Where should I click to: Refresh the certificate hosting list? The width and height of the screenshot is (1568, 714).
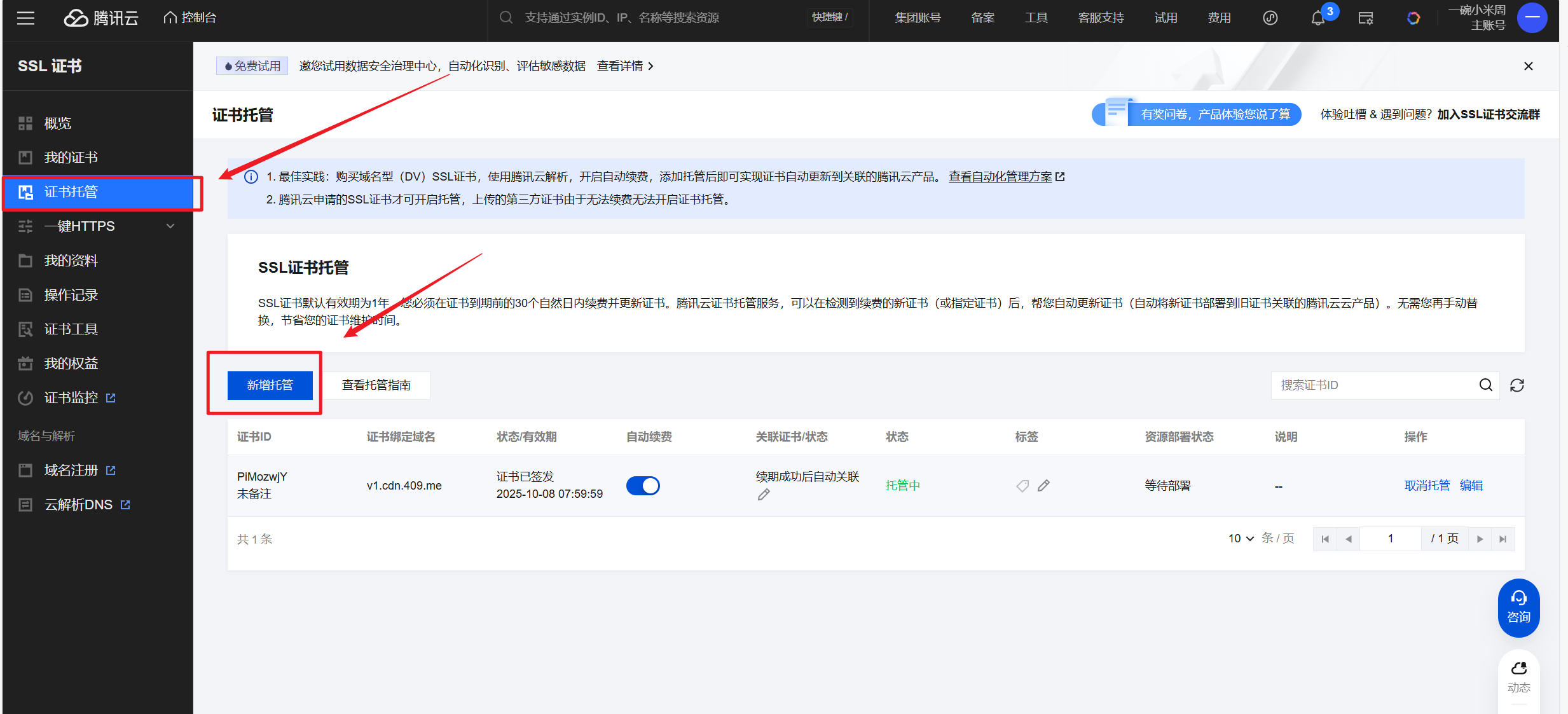pos(1517,385)
